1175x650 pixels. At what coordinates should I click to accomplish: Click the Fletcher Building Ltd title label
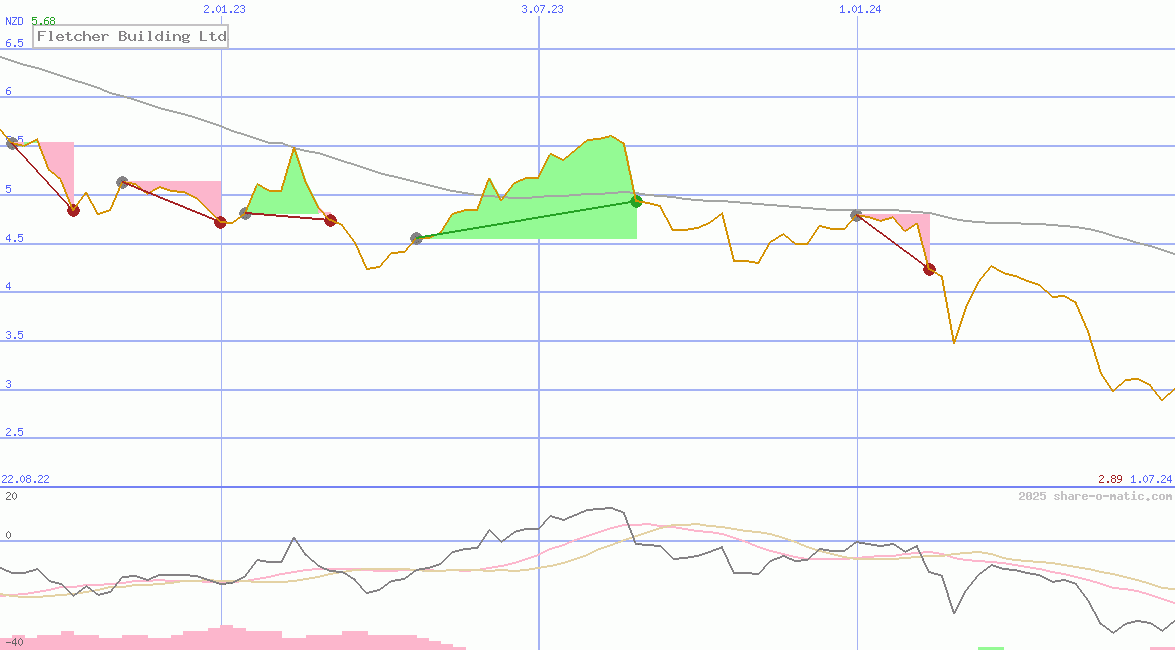click(131, 36)
